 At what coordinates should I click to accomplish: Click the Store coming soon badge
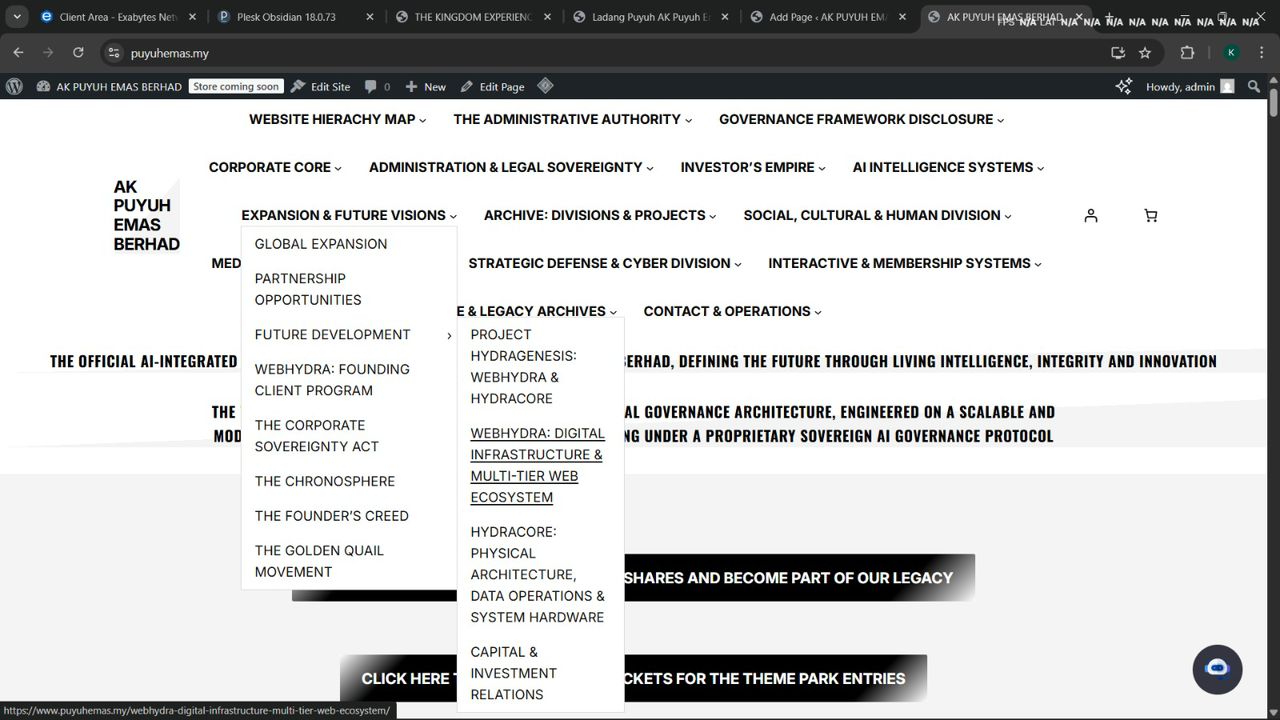click(x=236, y=87)
